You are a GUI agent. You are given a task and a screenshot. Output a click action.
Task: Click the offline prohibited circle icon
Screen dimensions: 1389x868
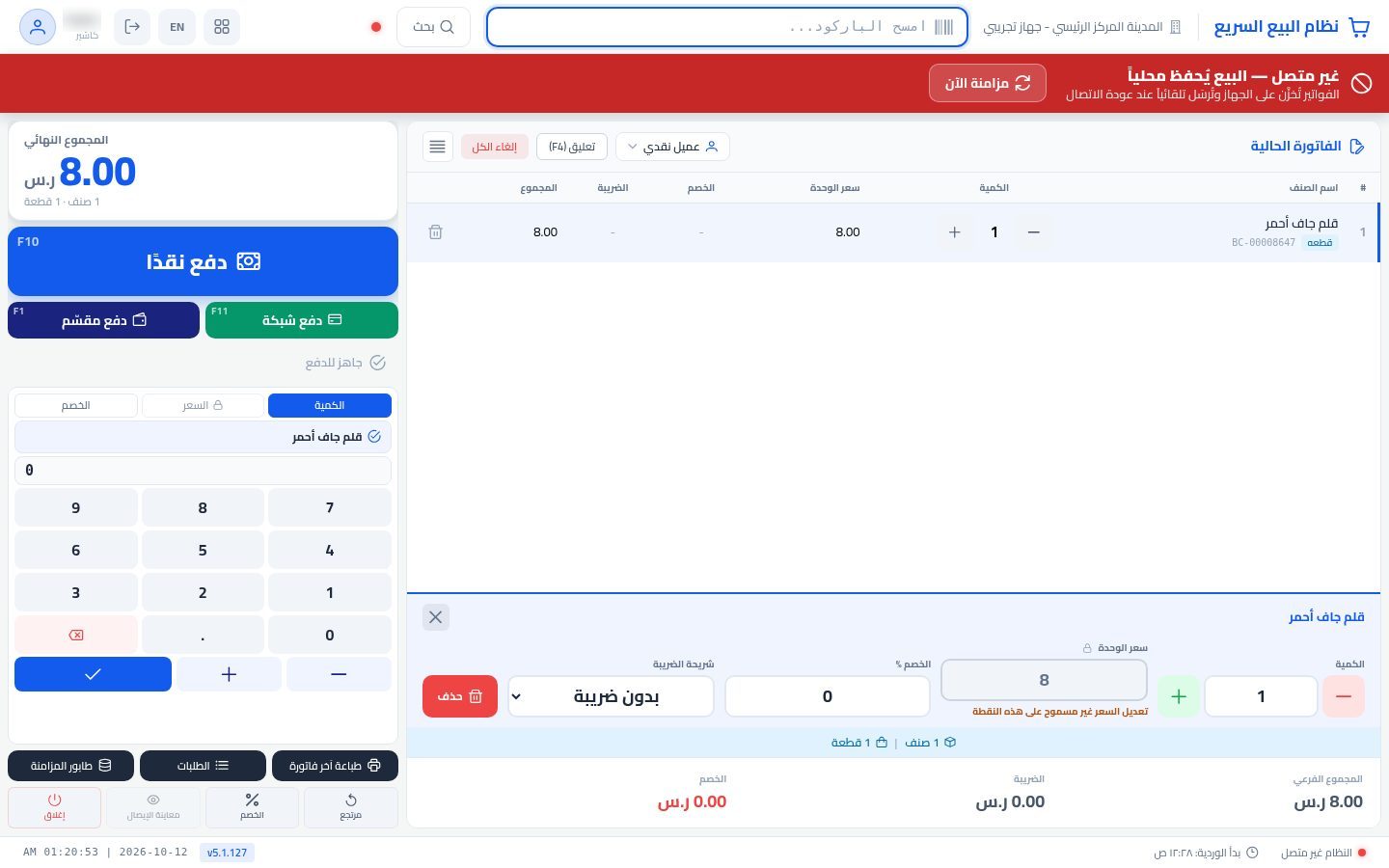pyautogui.click(x=1361, y=84)
